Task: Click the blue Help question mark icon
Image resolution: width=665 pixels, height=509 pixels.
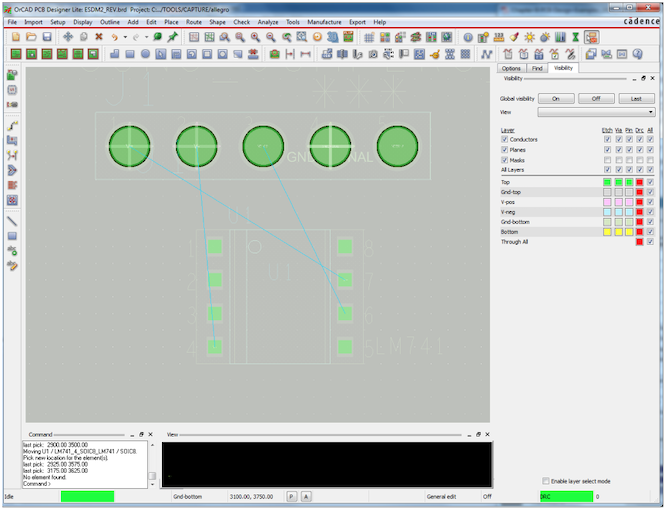Action: point(468,37)
